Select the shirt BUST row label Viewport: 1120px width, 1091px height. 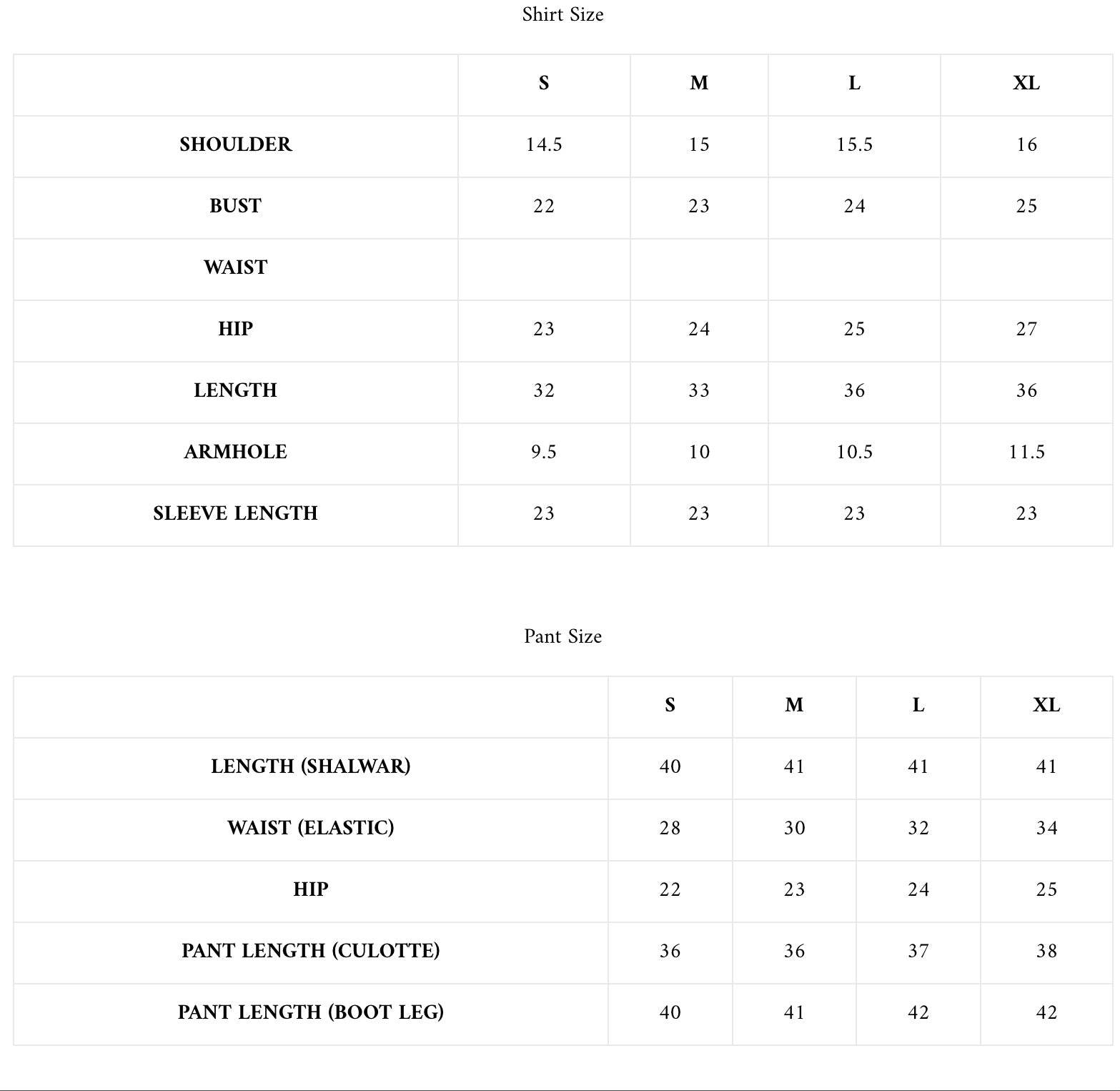236,206
